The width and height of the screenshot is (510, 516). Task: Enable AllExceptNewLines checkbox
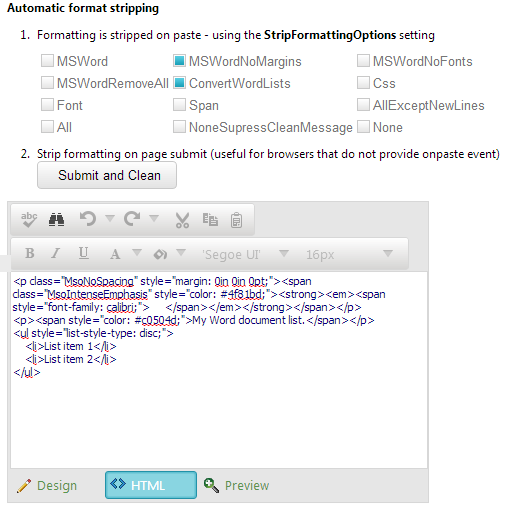363,105
